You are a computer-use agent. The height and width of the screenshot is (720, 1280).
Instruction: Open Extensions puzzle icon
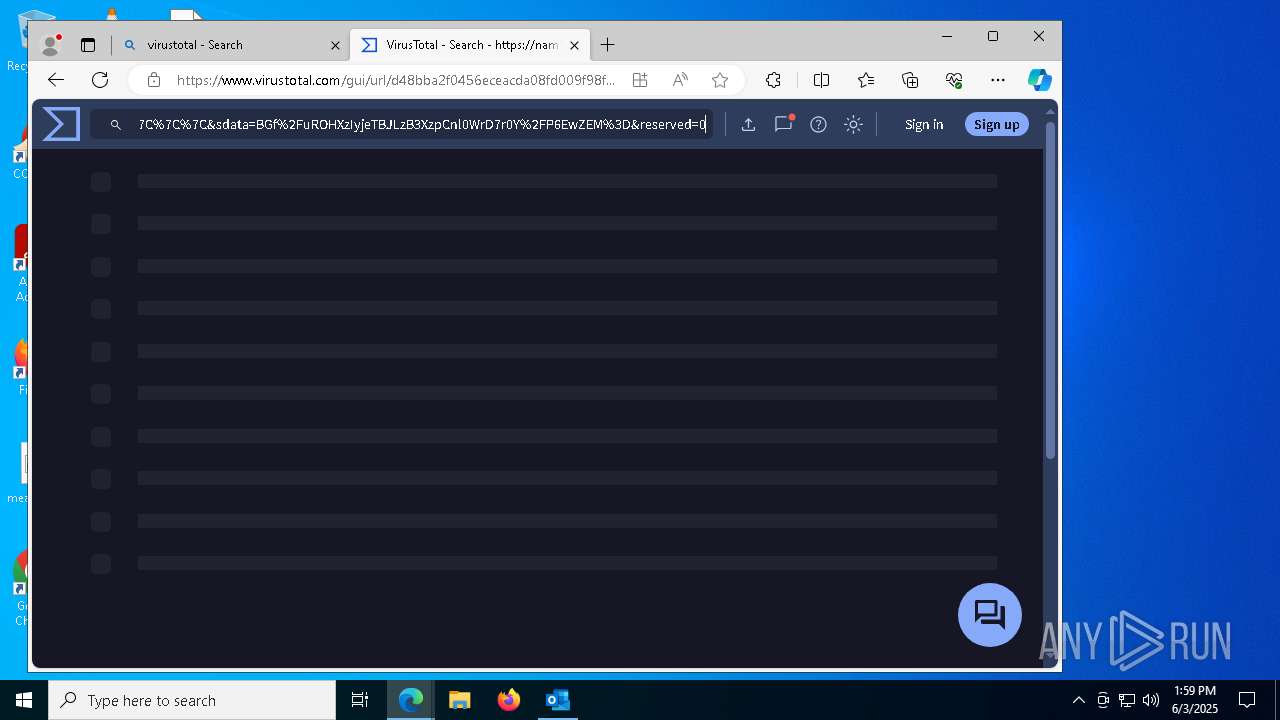point(773,80)
